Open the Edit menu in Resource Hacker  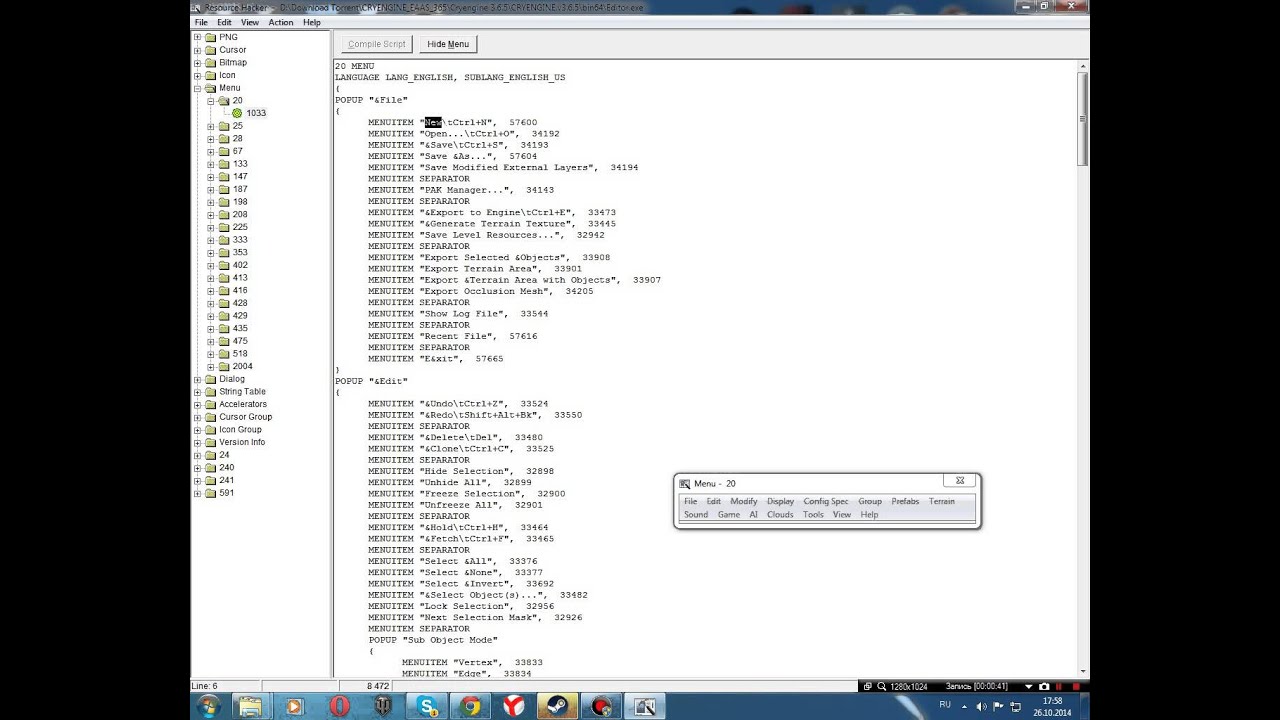pyautogui.click(x=224, y=22)
